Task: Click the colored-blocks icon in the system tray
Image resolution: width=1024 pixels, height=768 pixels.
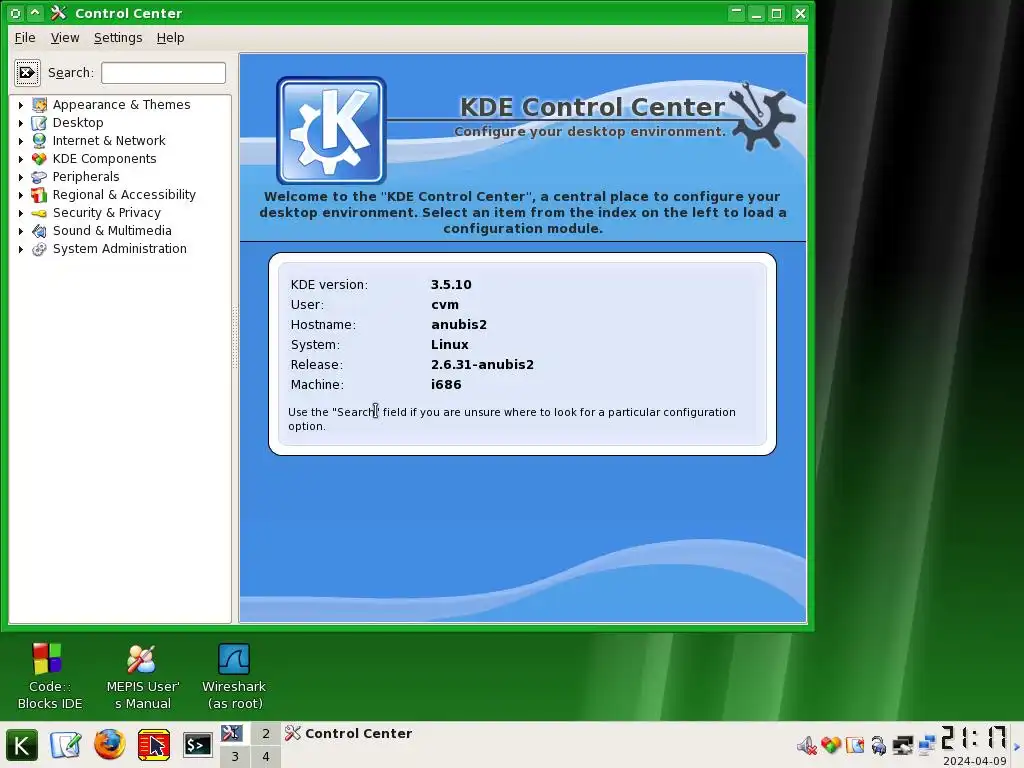Action: [831, 745]
